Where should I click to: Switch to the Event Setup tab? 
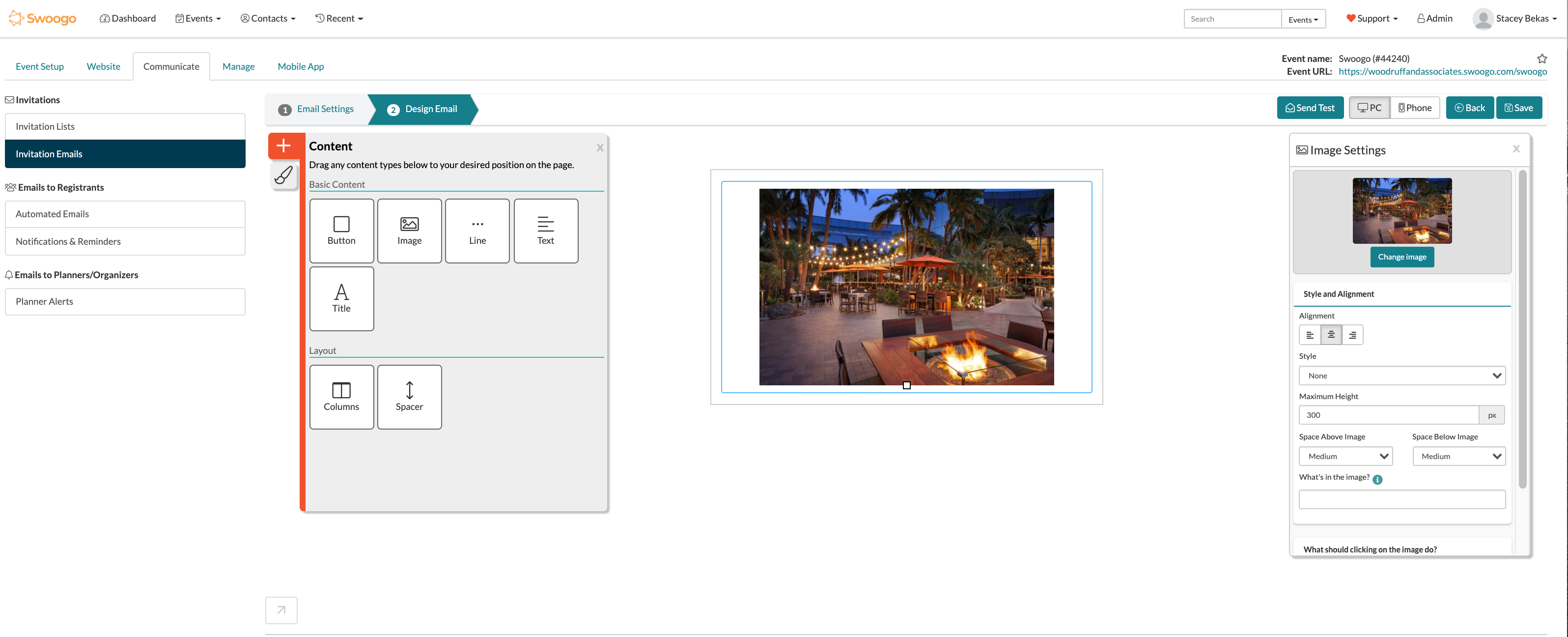[x=40, y=66]
